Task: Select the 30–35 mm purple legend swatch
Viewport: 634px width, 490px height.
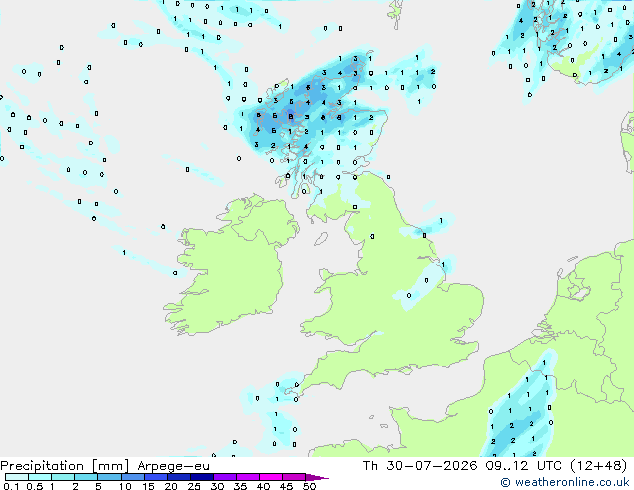Action: [224, 477]
